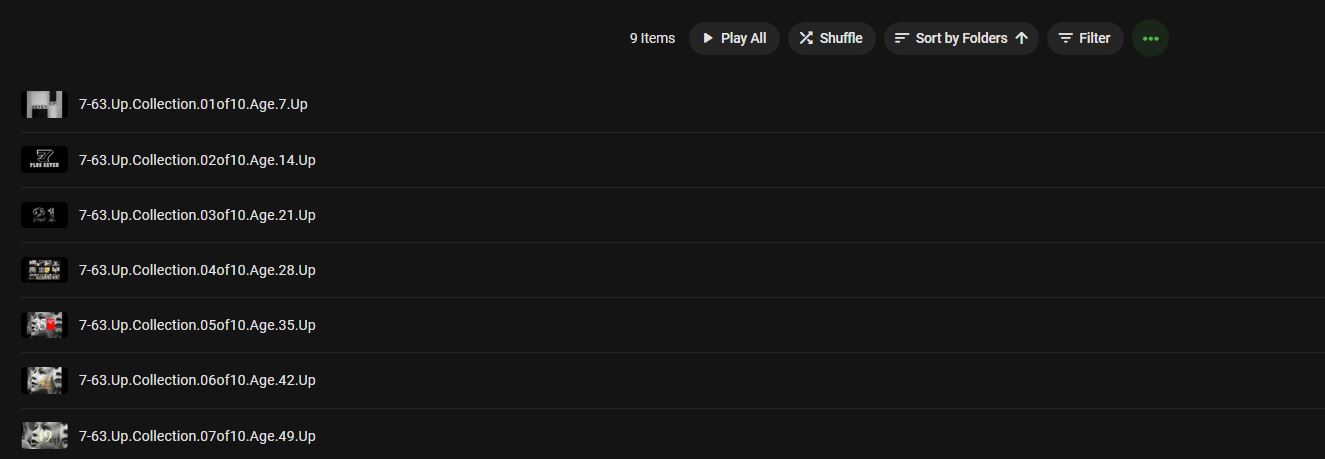The height and width of the screenshot is (459, 1325).
Task: Click the Play All triangle icon
Action: [708, 38]
